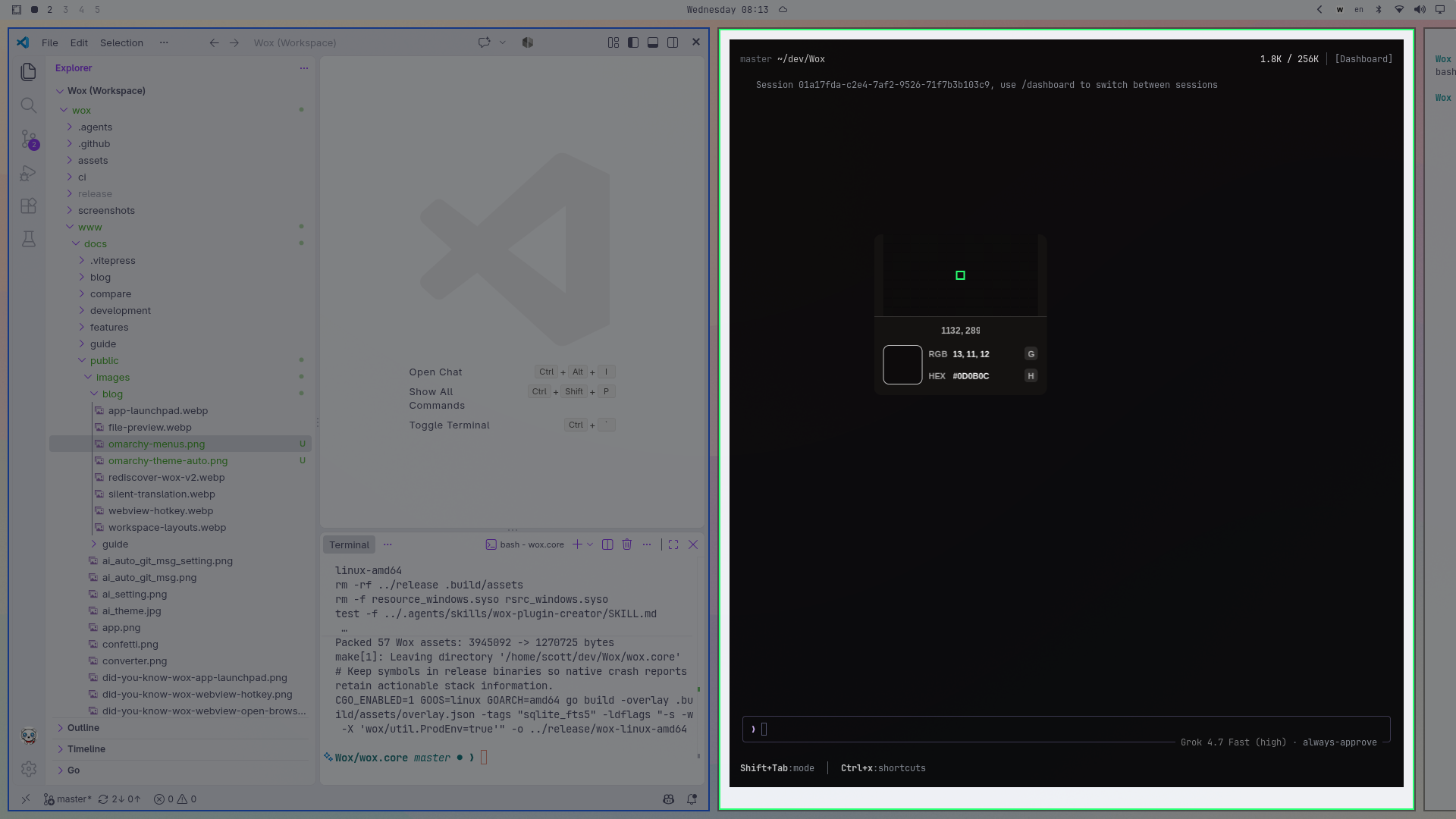Switch to workspace 3 in top bar
The height and width of the screenshot is (819, 1456).
click(65, 10)
